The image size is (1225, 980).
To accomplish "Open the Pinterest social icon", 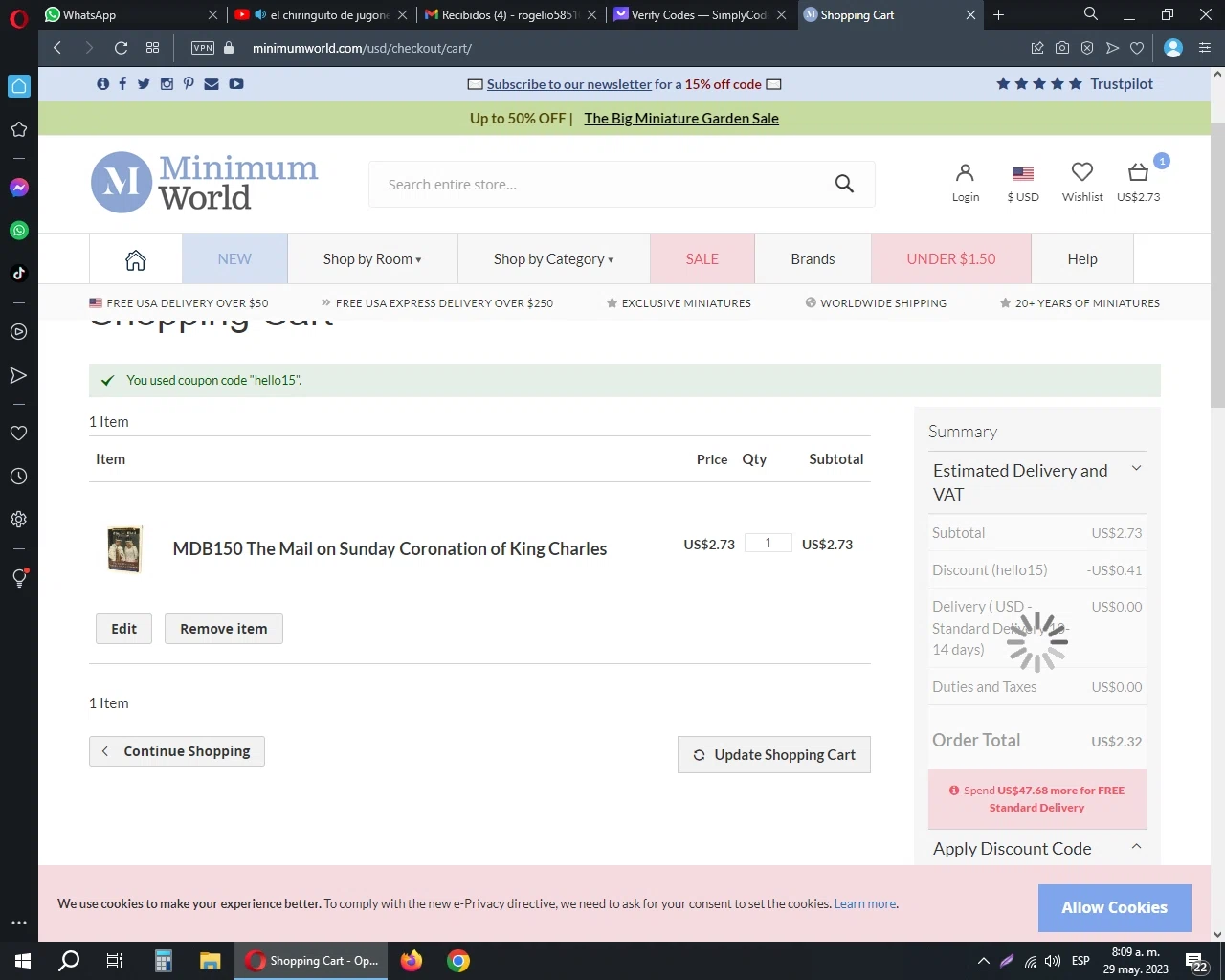I will tap(189, 84).
